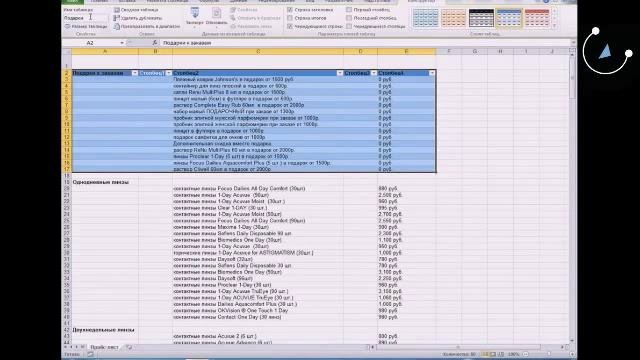Open the filter dropdown for Столбец3
The height and width of the screenshot is (360, 640).
click(x=373, y=73)
